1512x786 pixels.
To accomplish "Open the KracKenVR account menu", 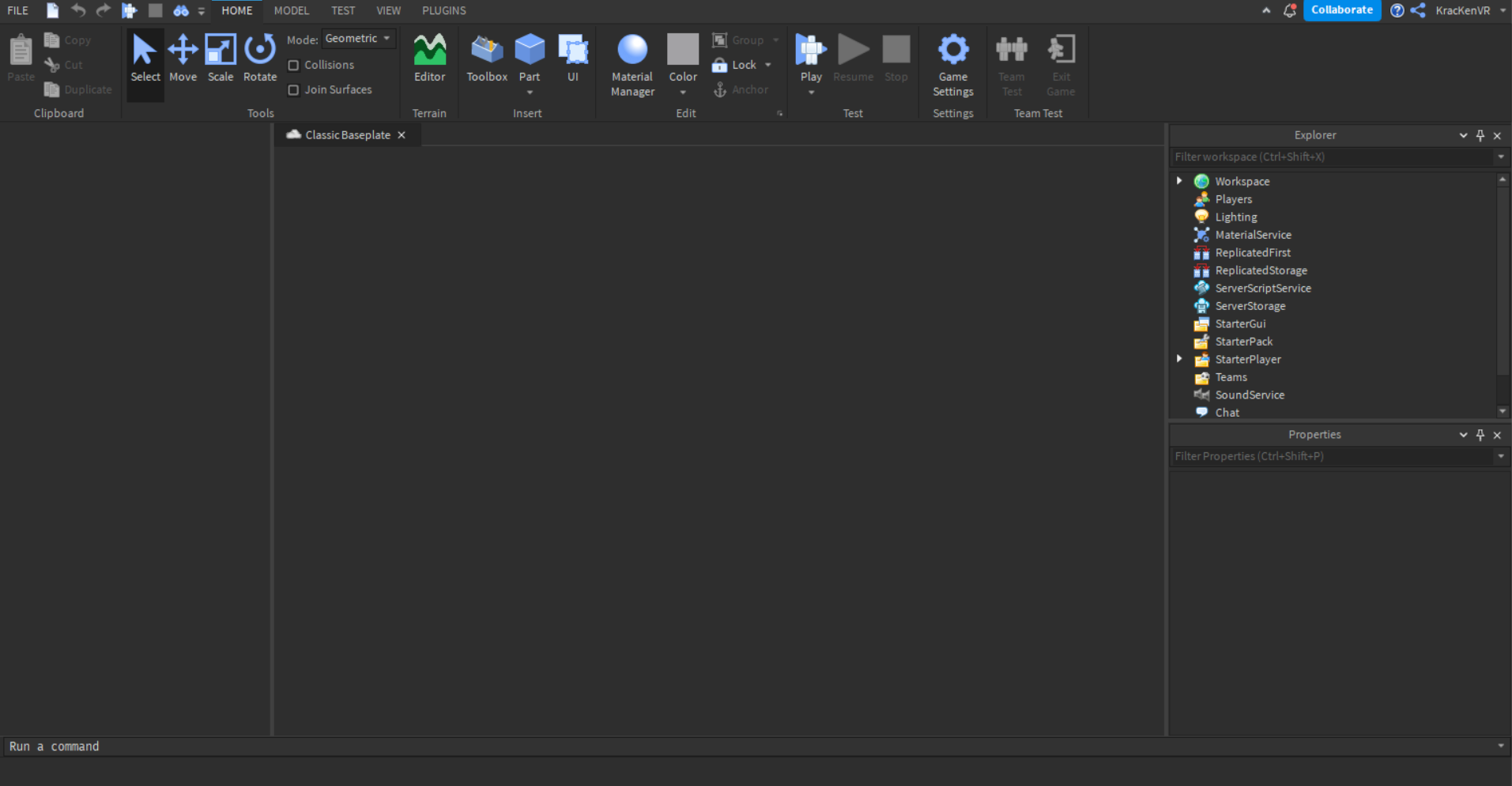I will click(1470, 10).
